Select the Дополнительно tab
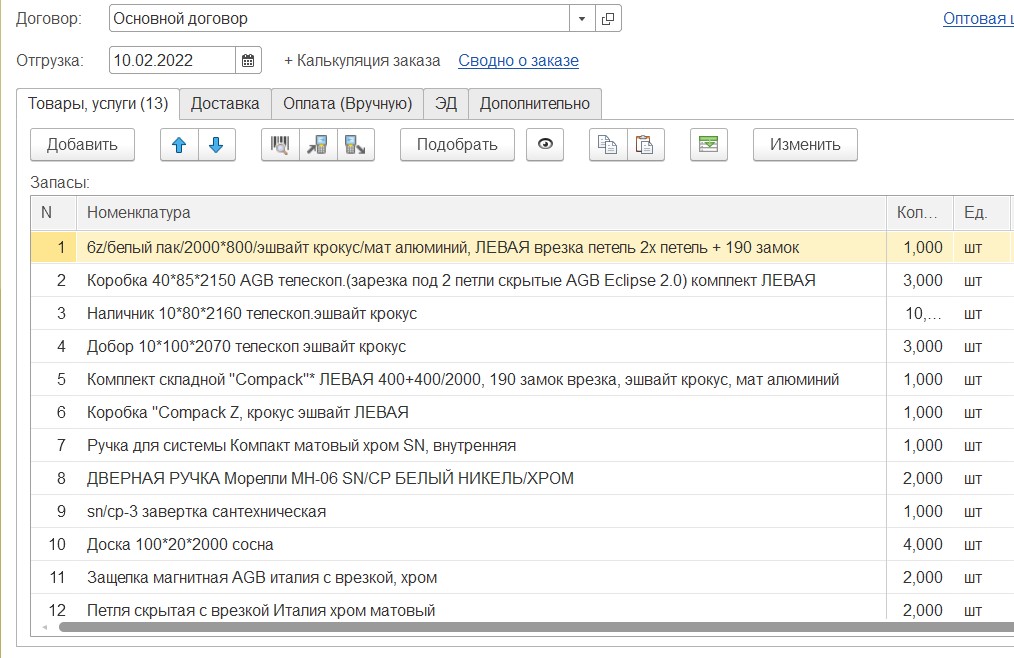This screenshot has height=658, width=1014. tap(535, 104)
